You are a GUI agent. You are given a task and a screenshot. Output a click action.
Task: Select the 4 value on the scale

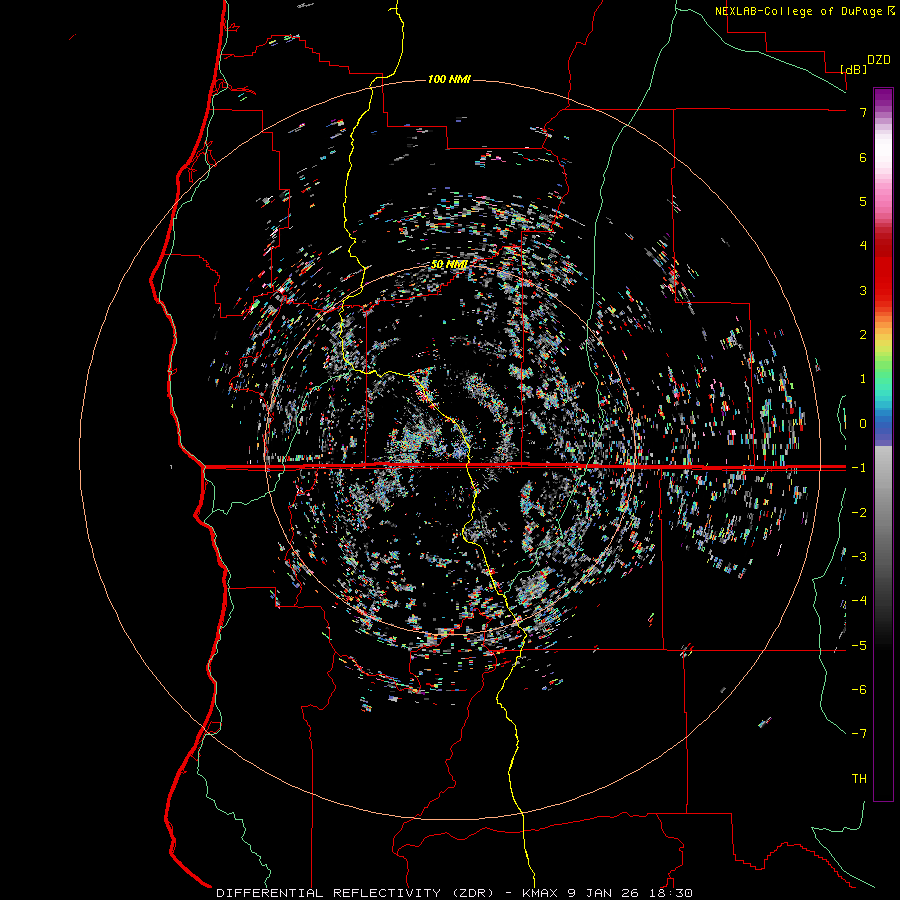[x=863, y=246]
